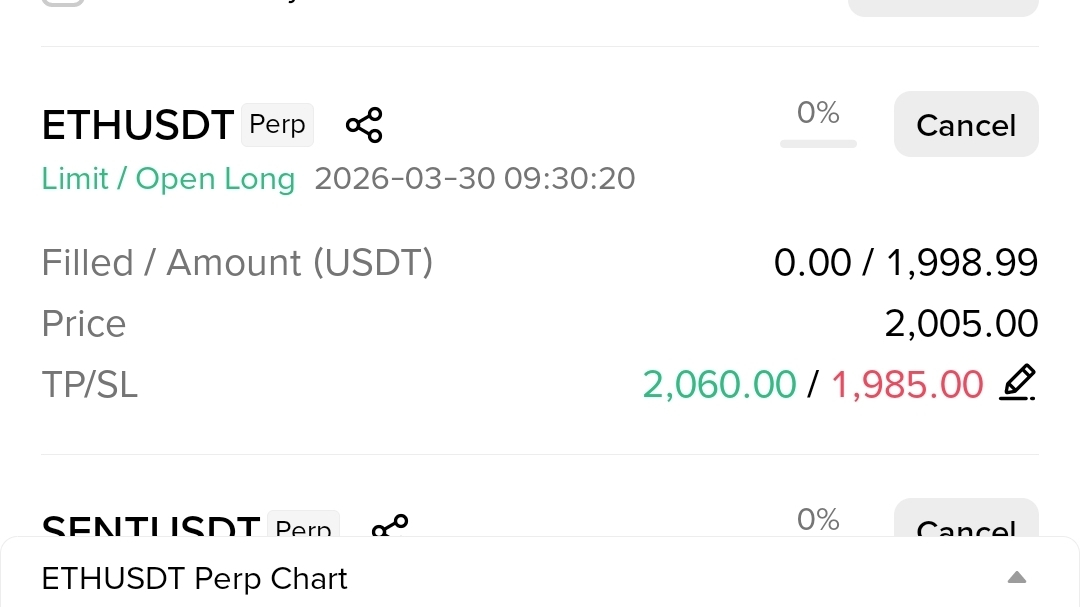The image size is (1080, 607).
Task: Click the SENTUSDT 0% fill indicator
Action: 818,520
